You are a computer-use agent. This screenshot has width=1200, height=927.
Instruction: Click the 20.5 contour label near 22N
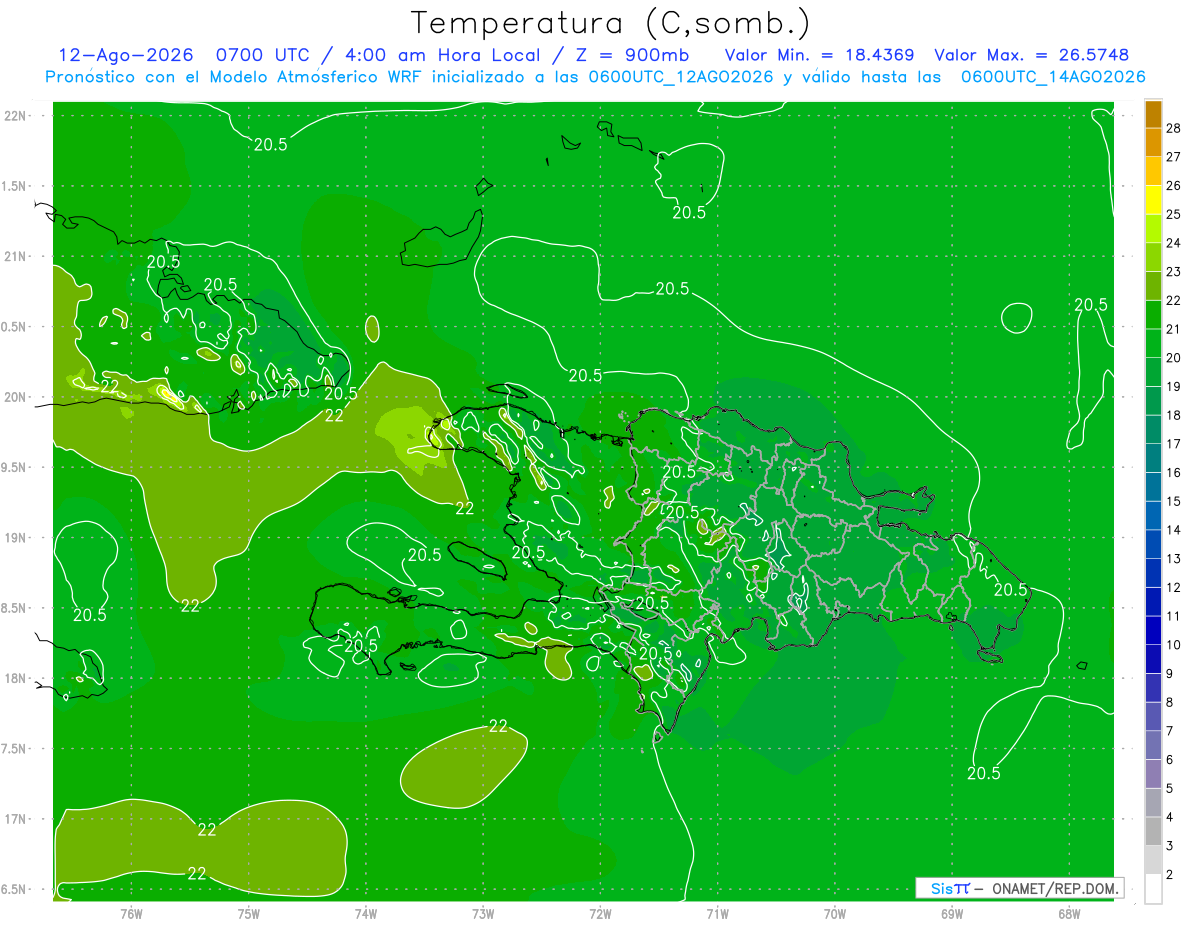(270, 144)
